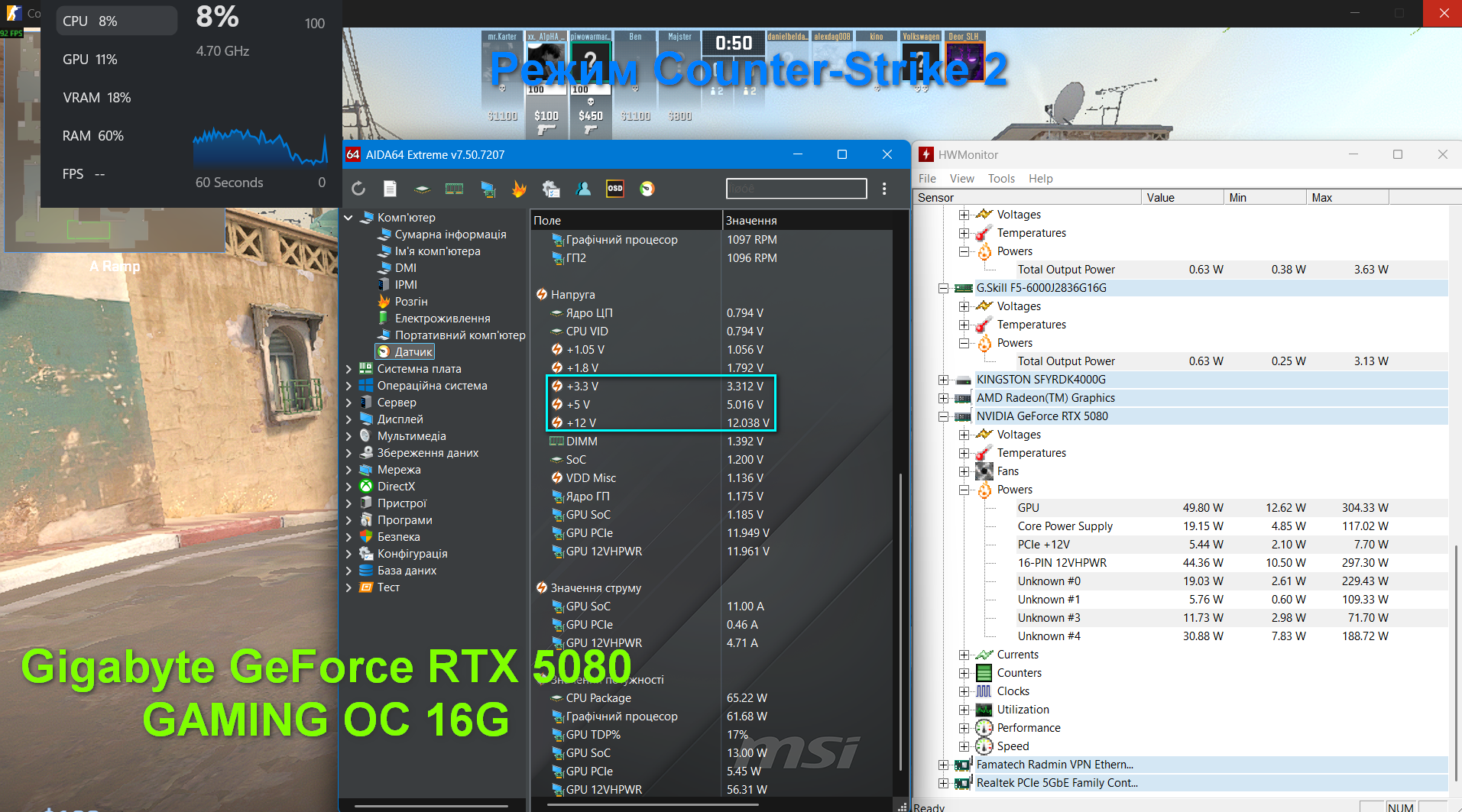Open the HWMonitor View menu

[961, 179]
